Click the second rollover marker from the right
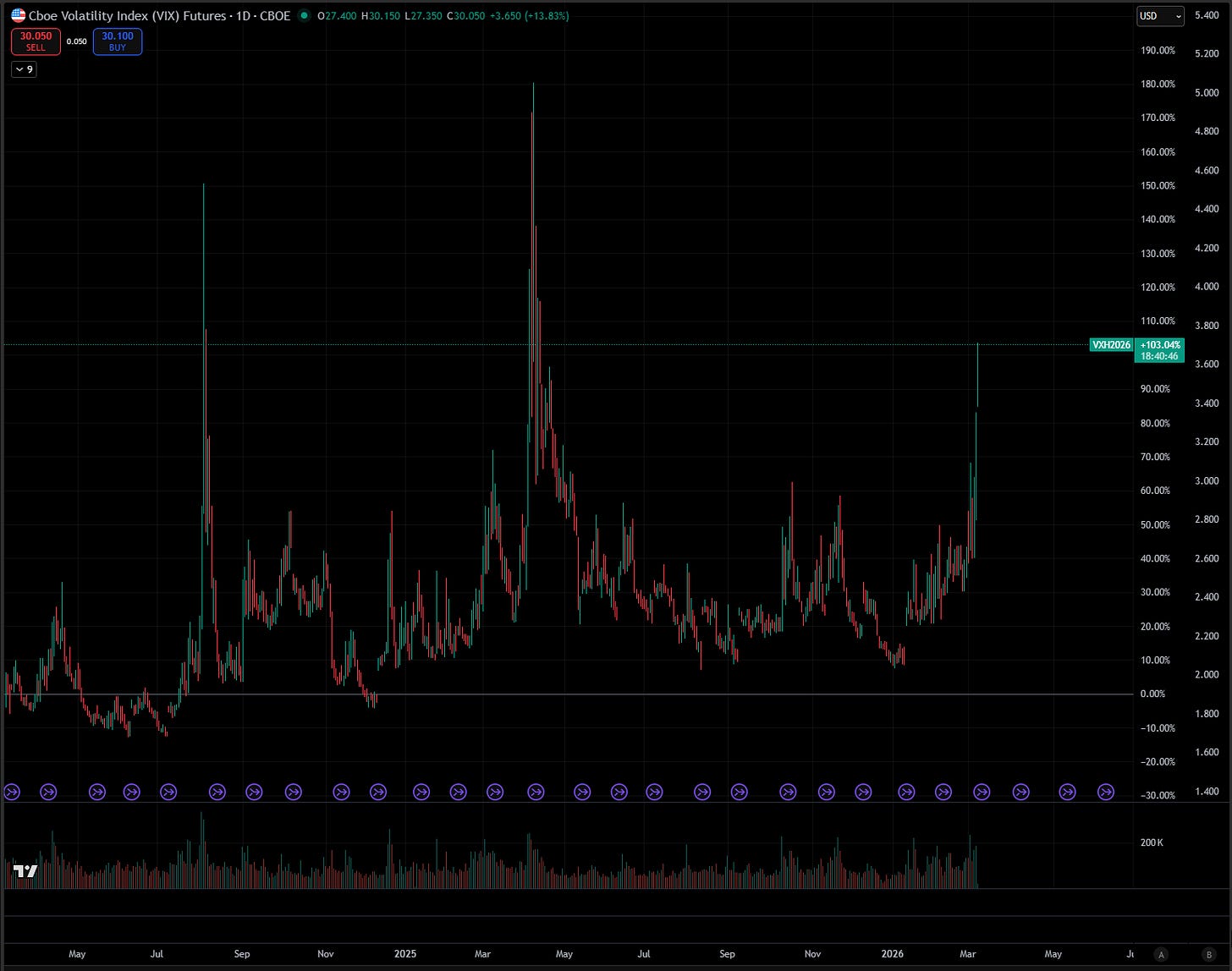Screen dimensions: 1232x971 [x=1068, y=793]
